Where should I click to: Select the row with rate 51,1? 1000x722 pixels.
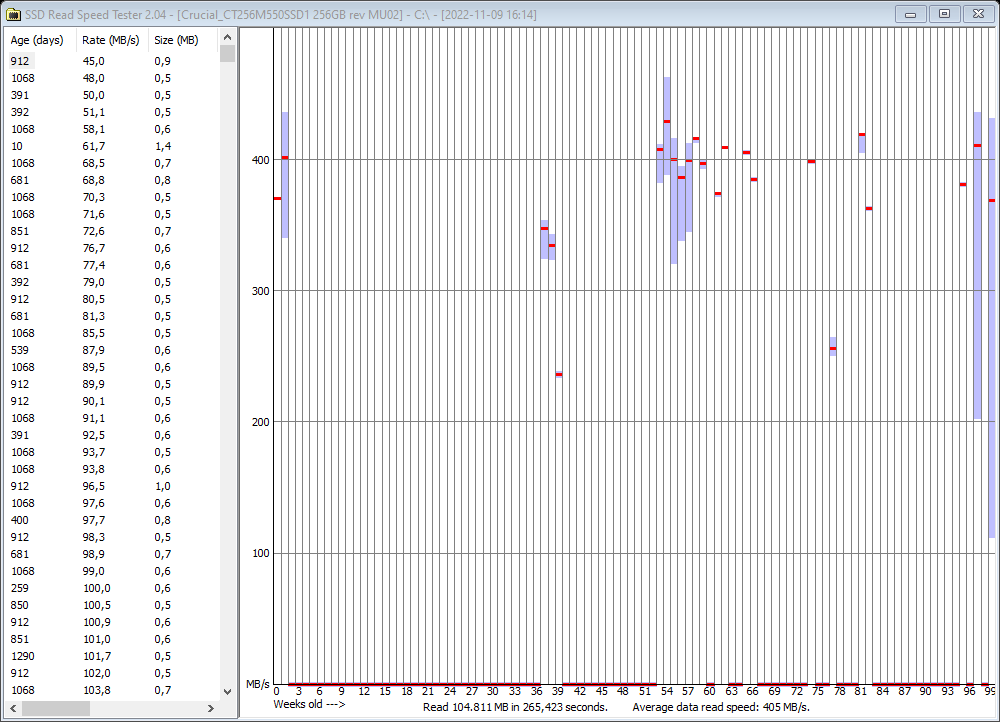coord(112,112)
